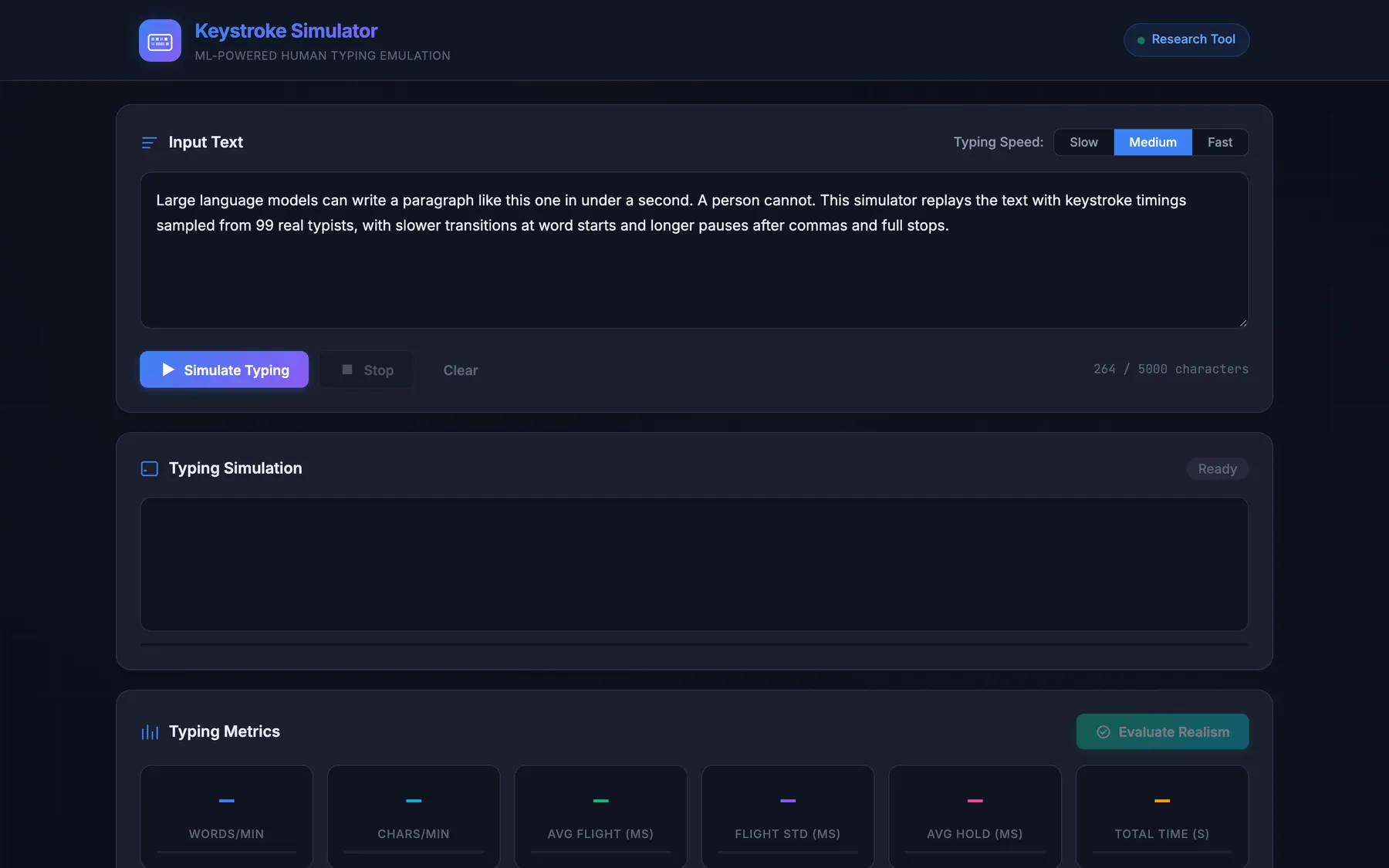Click the checkmark icon in Evaluate Realism
The width and height of the screenshot is (1389, 868).
[1103, 732]
